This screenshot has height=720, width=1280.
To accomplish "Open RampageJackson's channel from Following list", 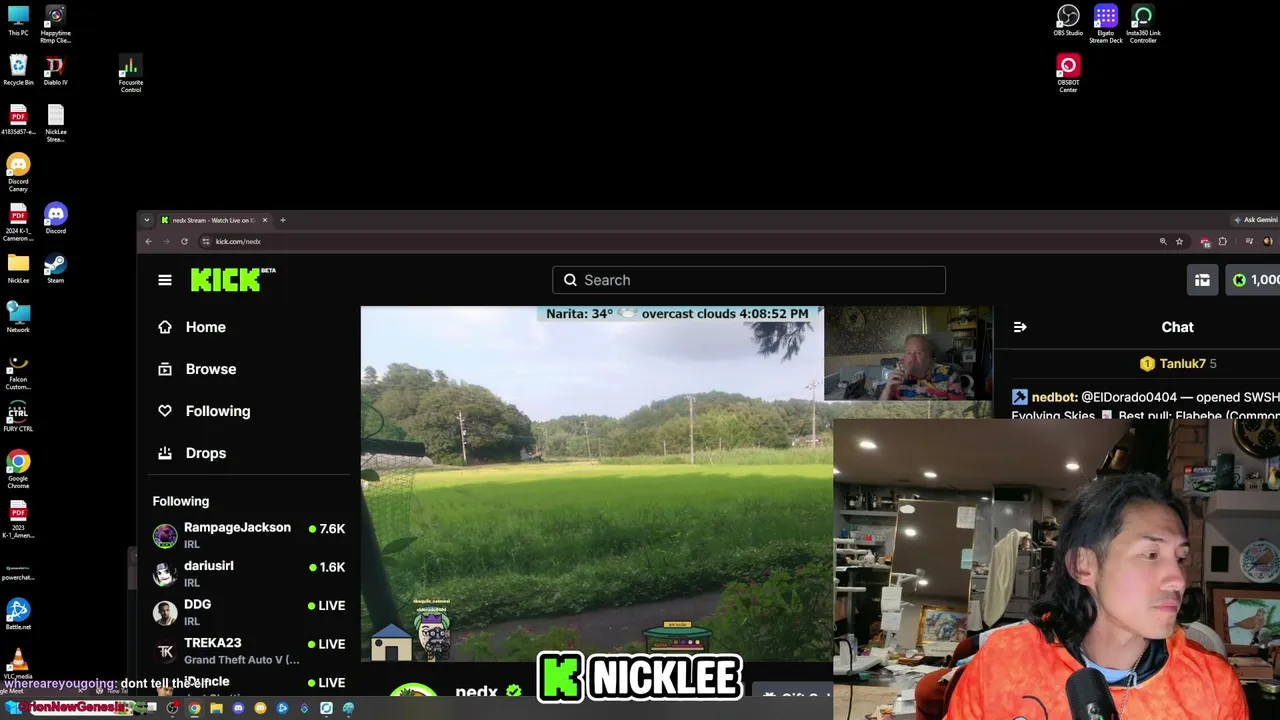I will pyautogui.click(x=249, y=535).
